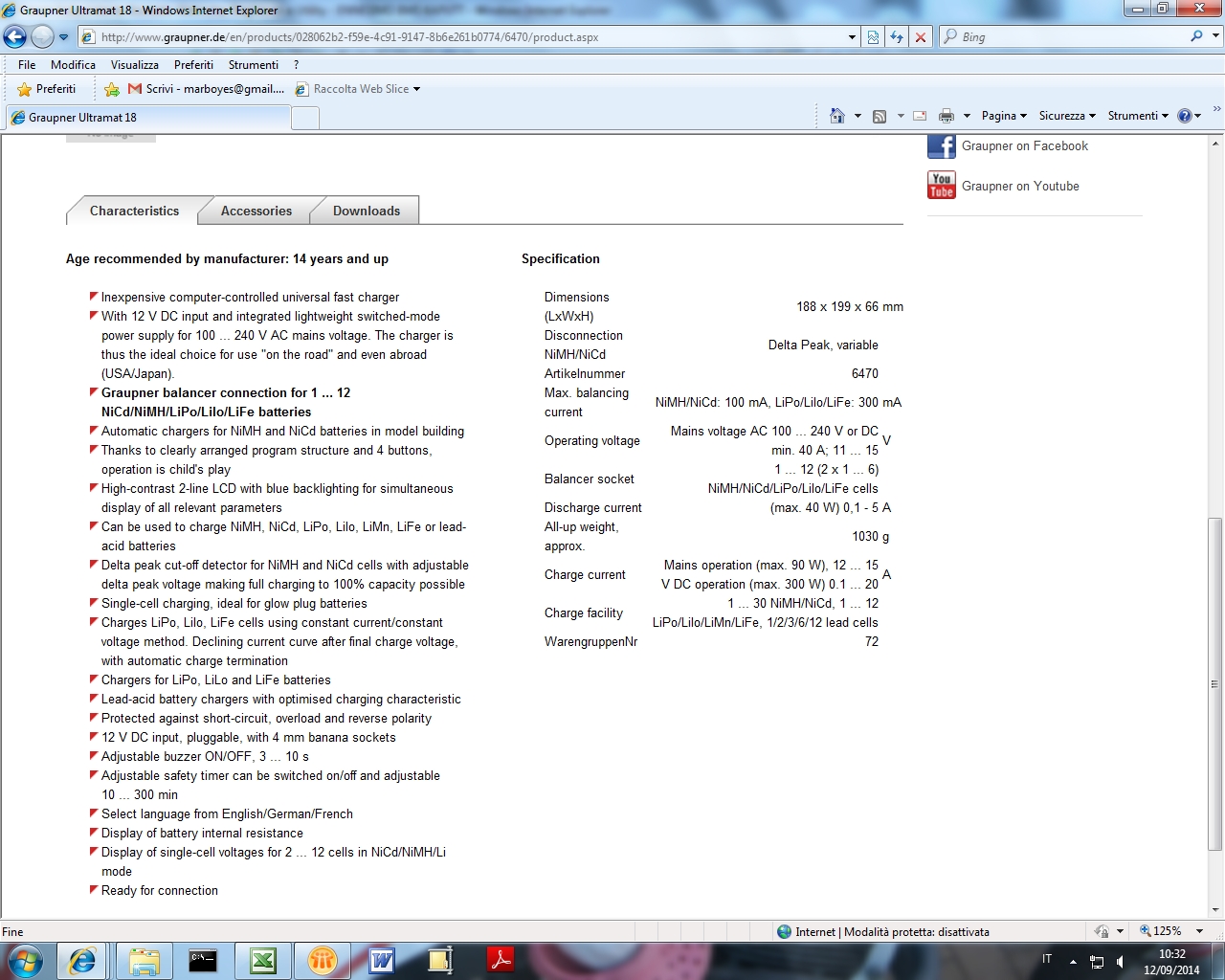This screenshot has height=980, width=1225.
Task: Click the IT language indicator in tray
Action: coord(1047,959)
